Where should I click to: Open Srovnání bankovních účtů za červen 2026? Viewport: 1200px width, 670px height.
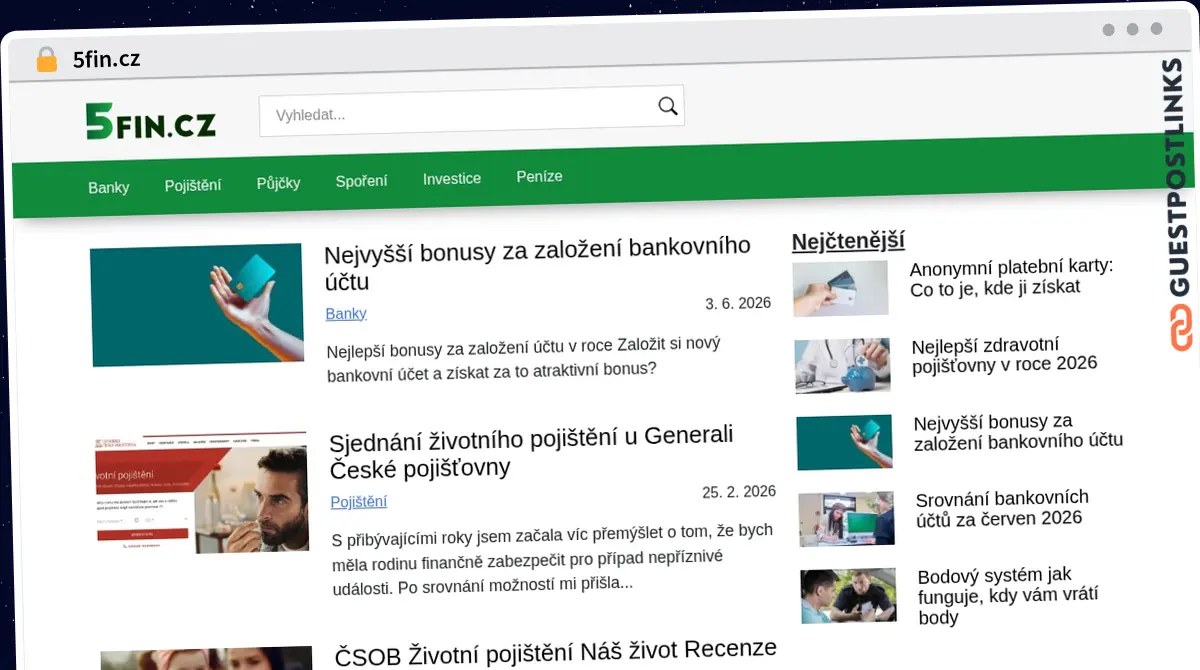tap(1002, 507)
